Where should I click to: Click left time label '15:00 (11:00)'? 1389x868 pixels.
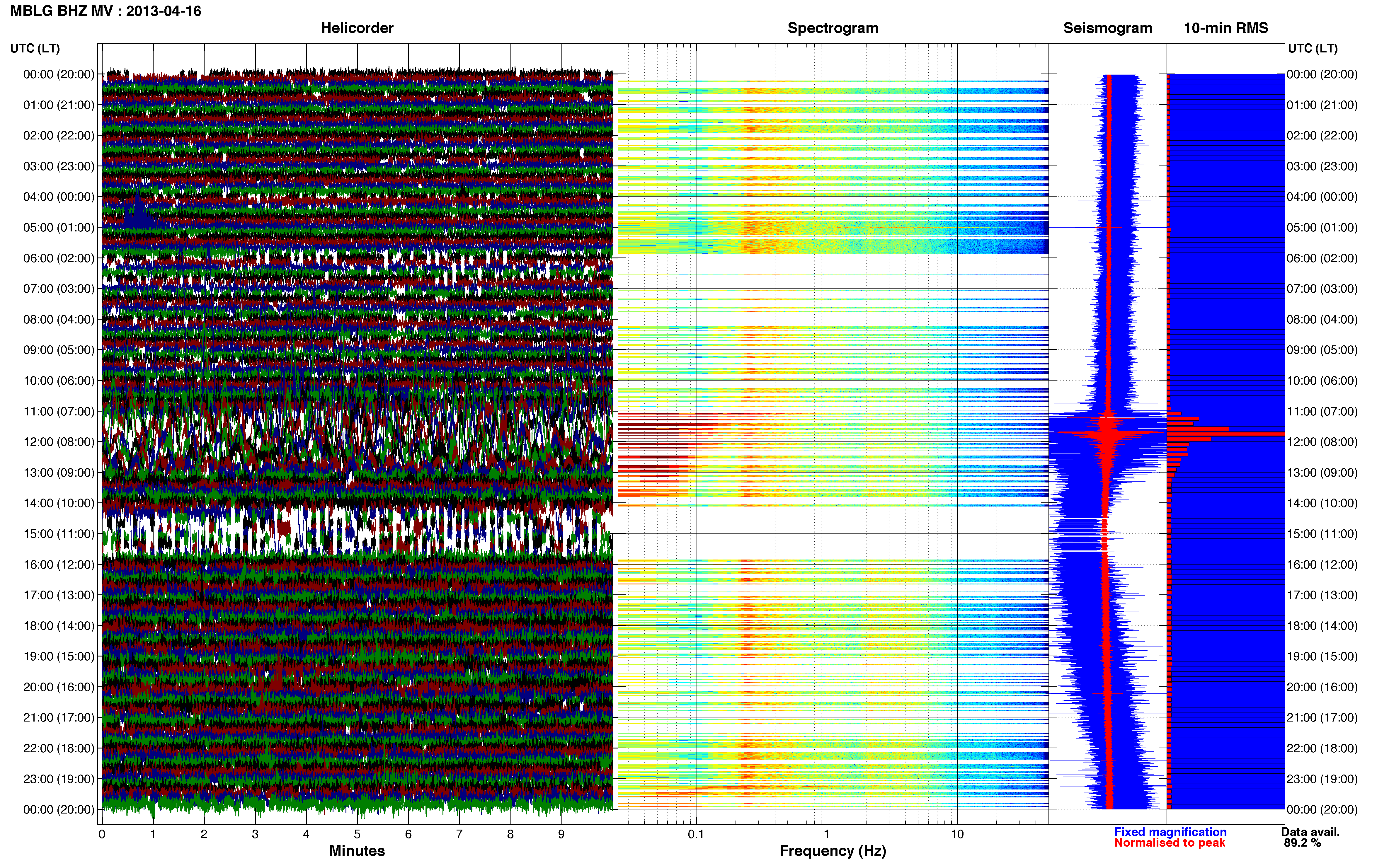click(59, 534)
